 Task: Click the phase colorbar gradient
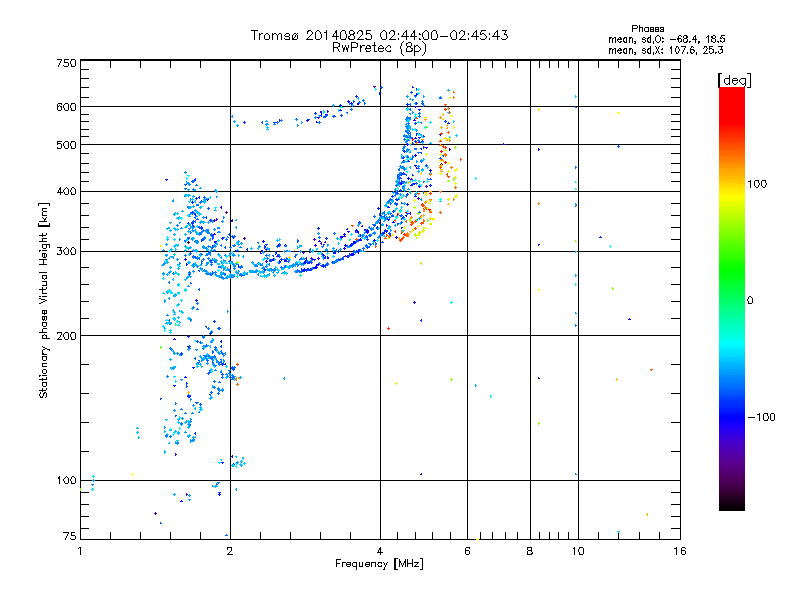tap(732, 298)
